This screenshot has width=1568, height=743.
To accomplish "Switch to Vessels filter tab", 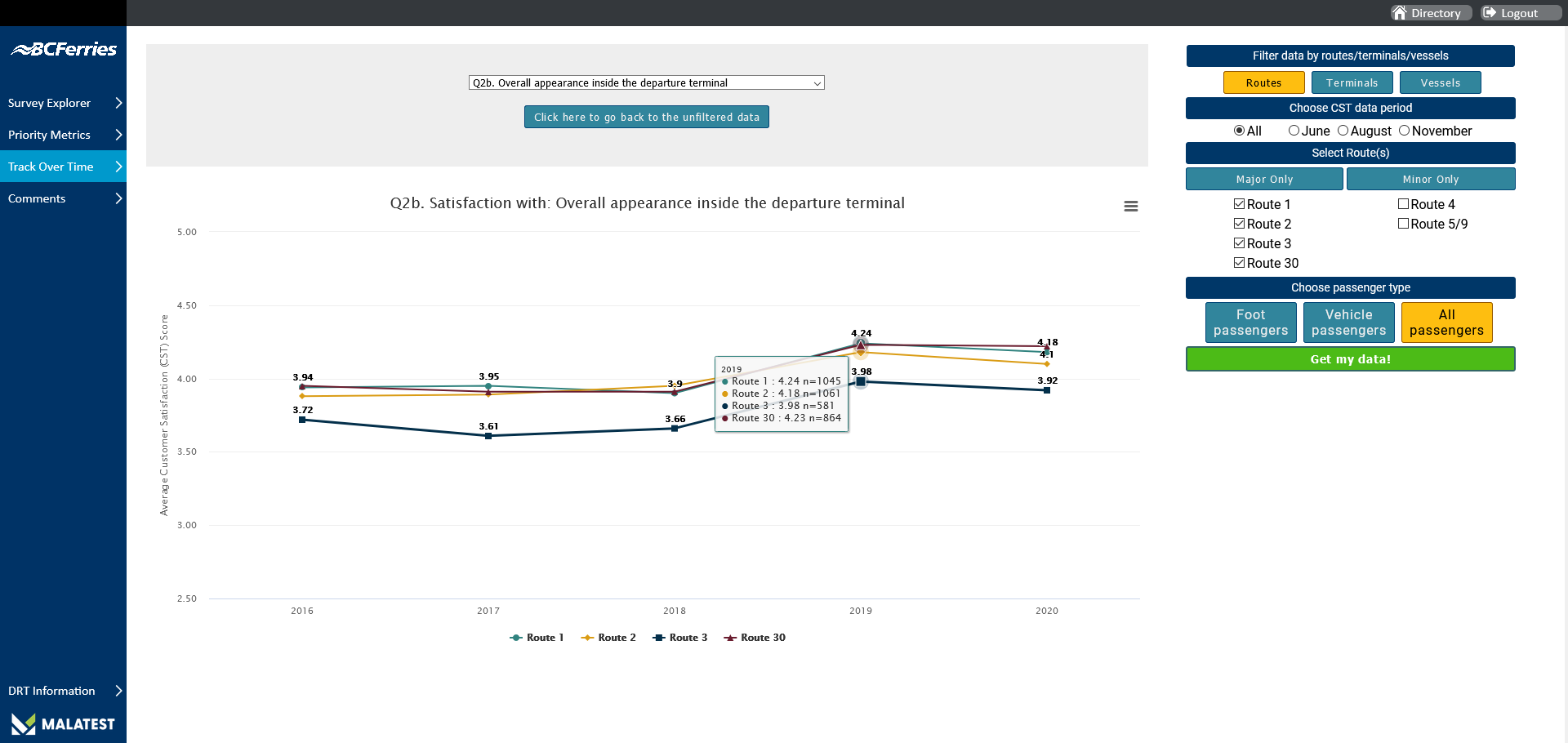I will [x=1440, y=82].
